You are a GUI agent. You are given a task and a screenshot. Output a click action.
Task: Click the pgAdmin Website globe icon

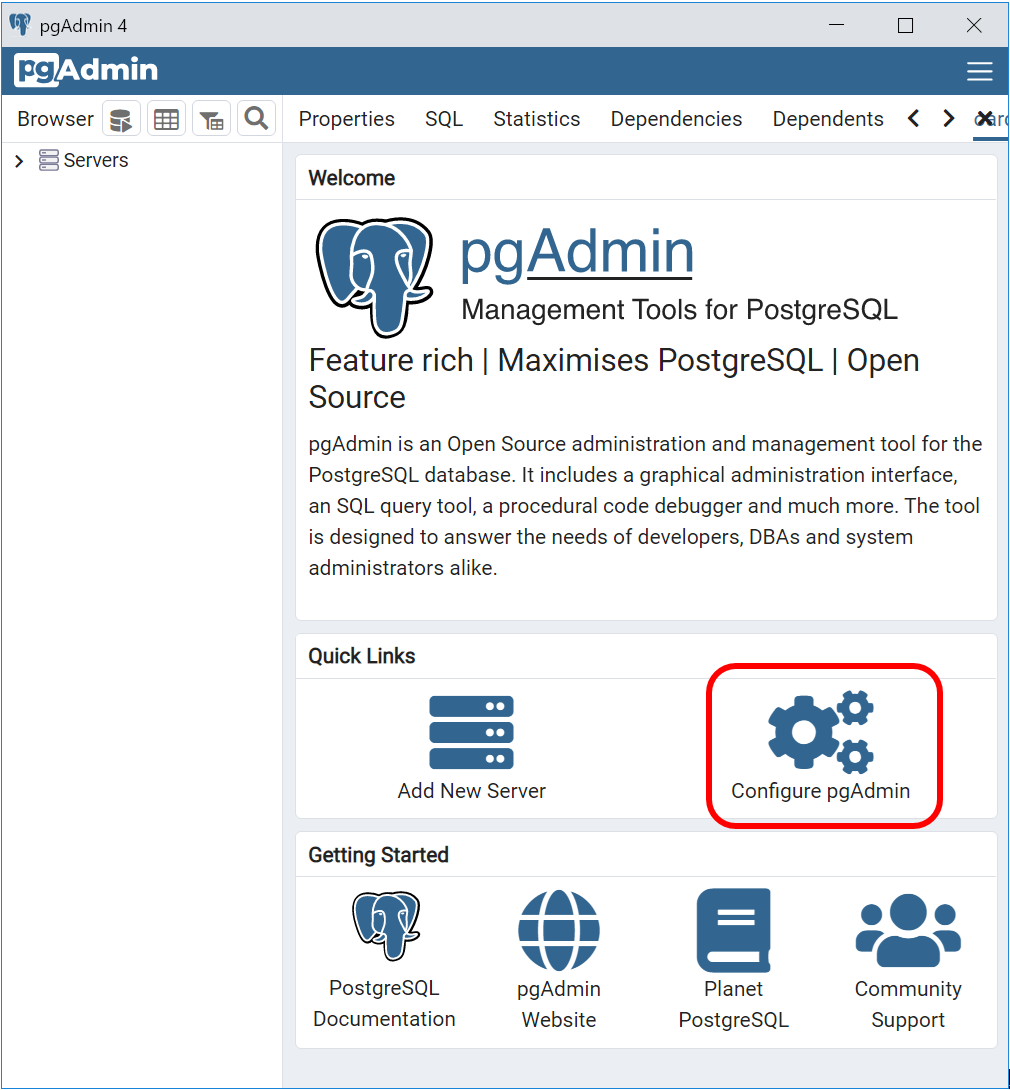click(x=559, y=930)
